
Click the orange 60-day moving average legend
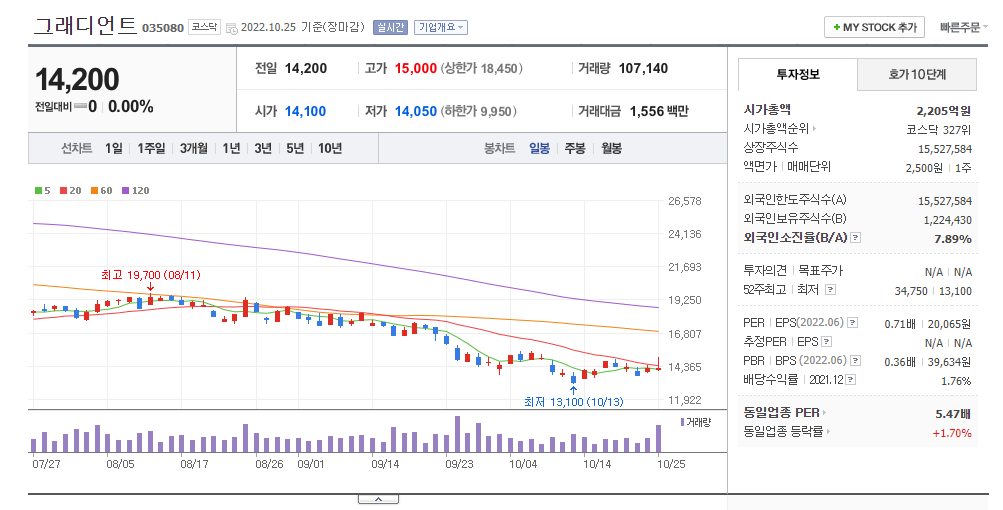(101, 191)
